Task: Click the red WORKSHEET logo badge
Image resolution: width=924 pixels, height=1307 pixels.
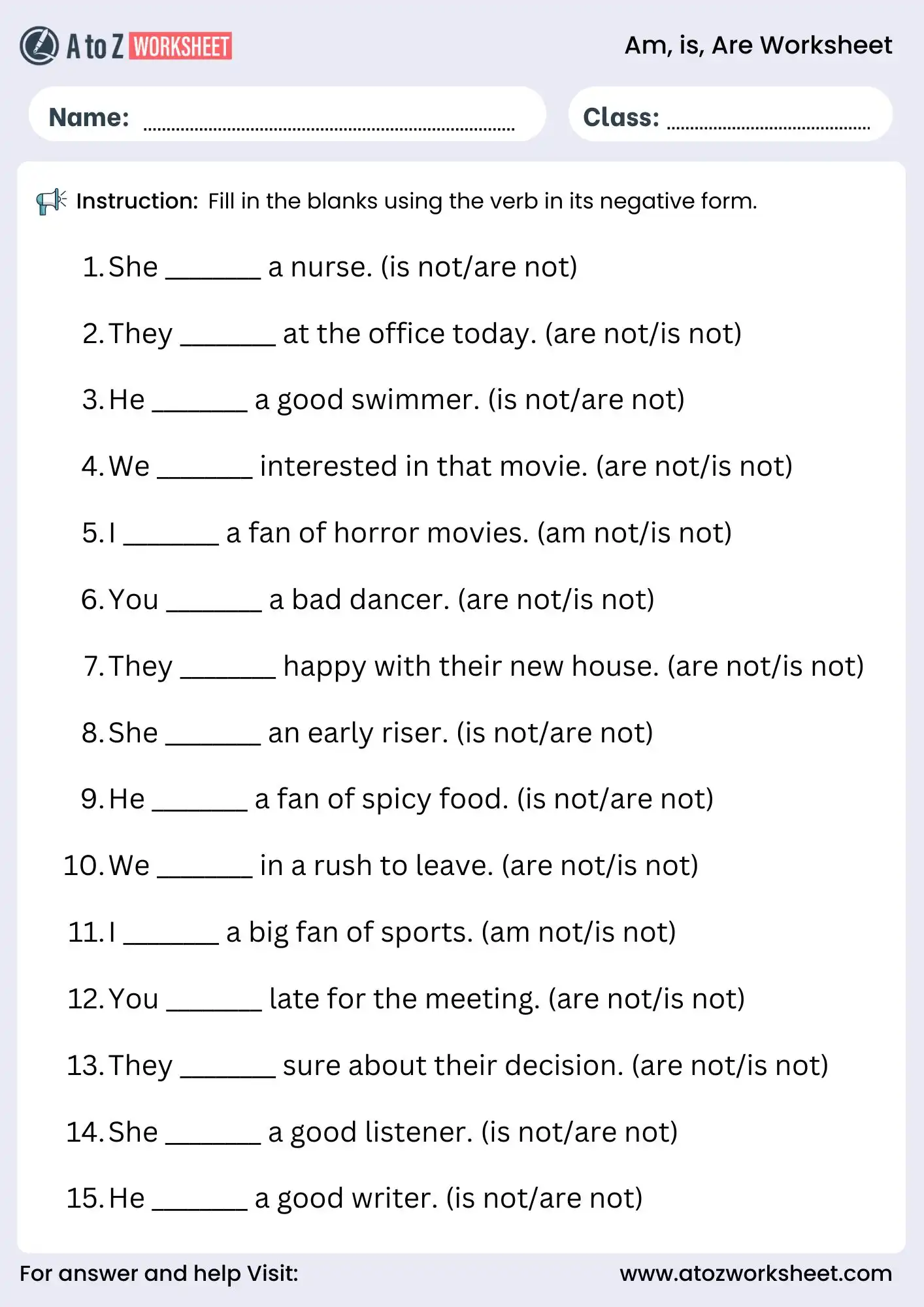Action: pos(180,46)
